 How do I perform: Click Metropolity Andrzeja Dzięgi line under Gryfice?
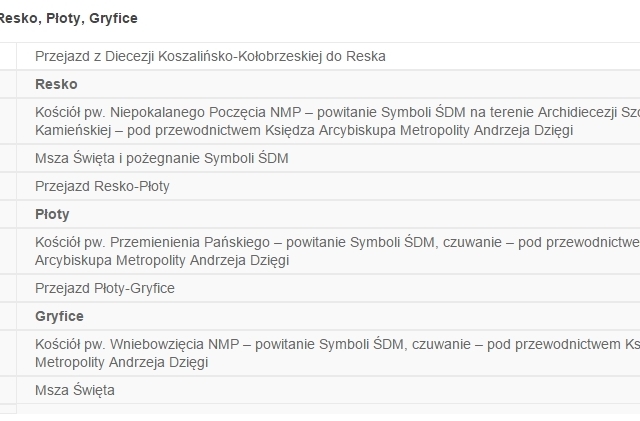coord(122,362)
